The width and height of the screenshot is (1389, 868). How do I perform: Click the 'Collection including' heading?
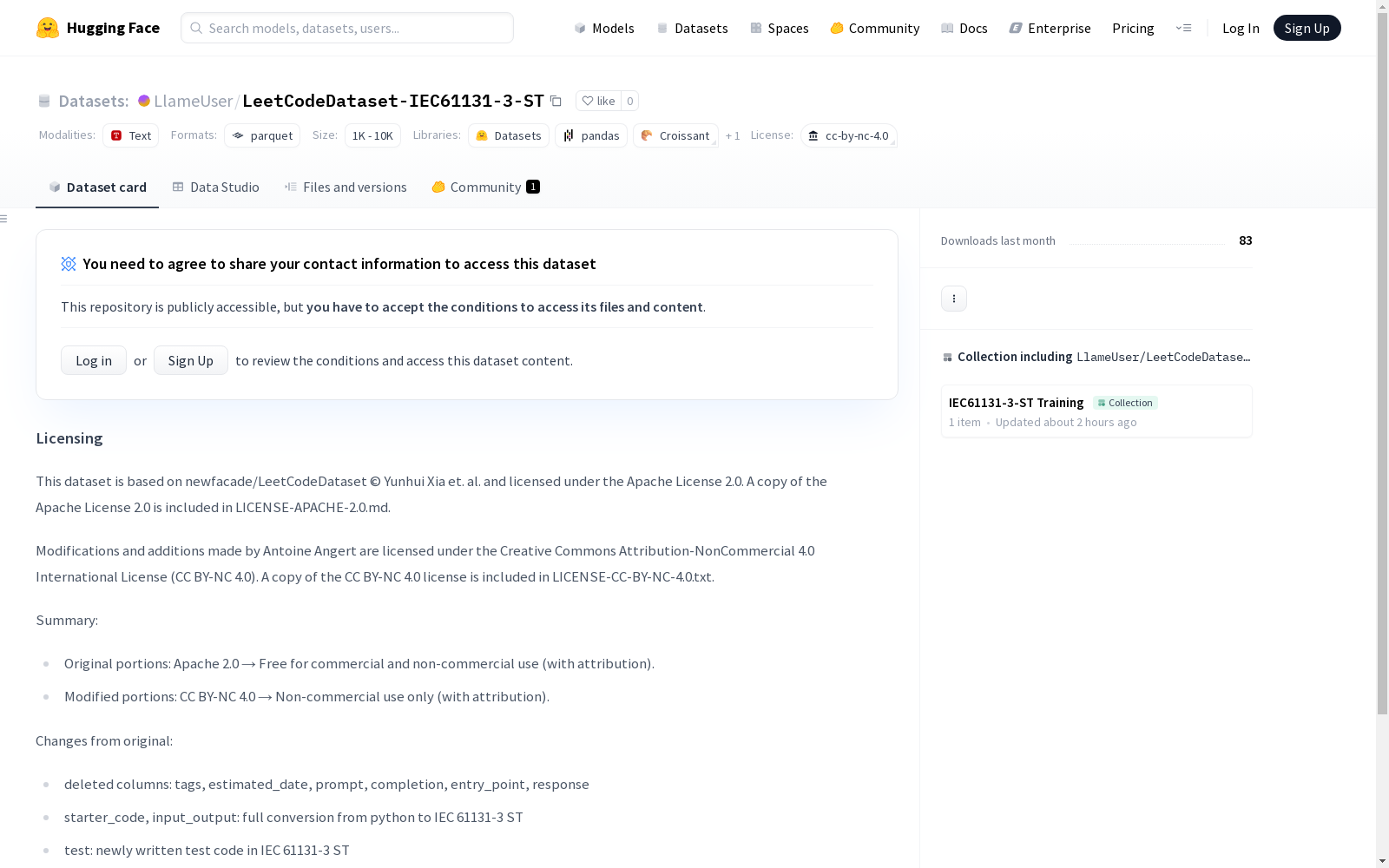(1015, 357)
